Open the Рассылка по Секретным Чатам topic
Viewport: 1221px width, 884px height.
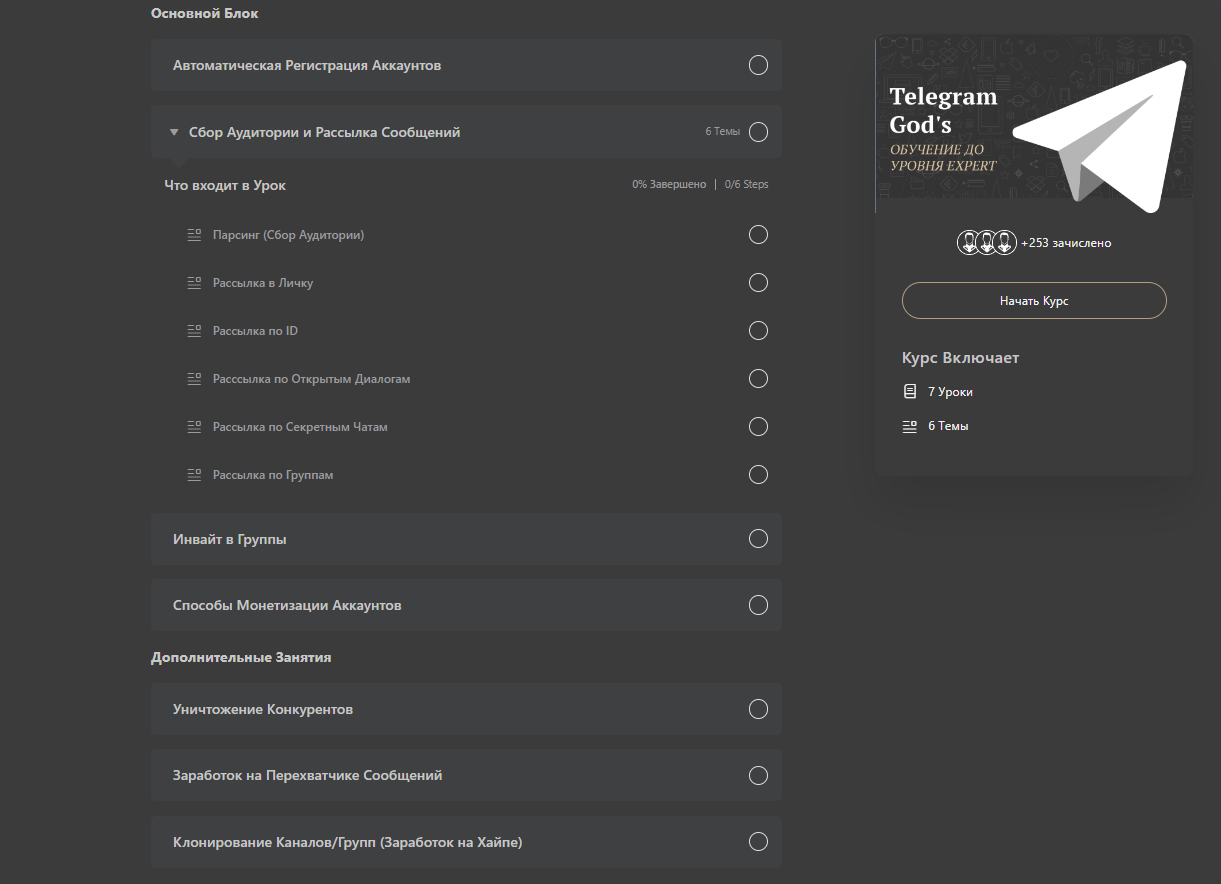coord(300,427)
